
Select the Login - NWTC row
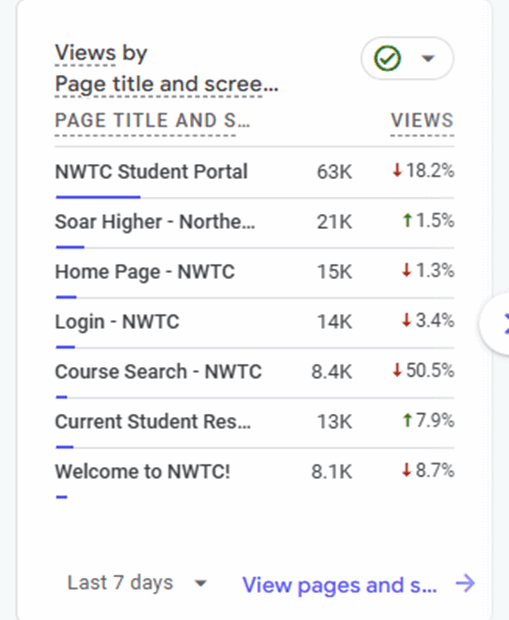254,322
